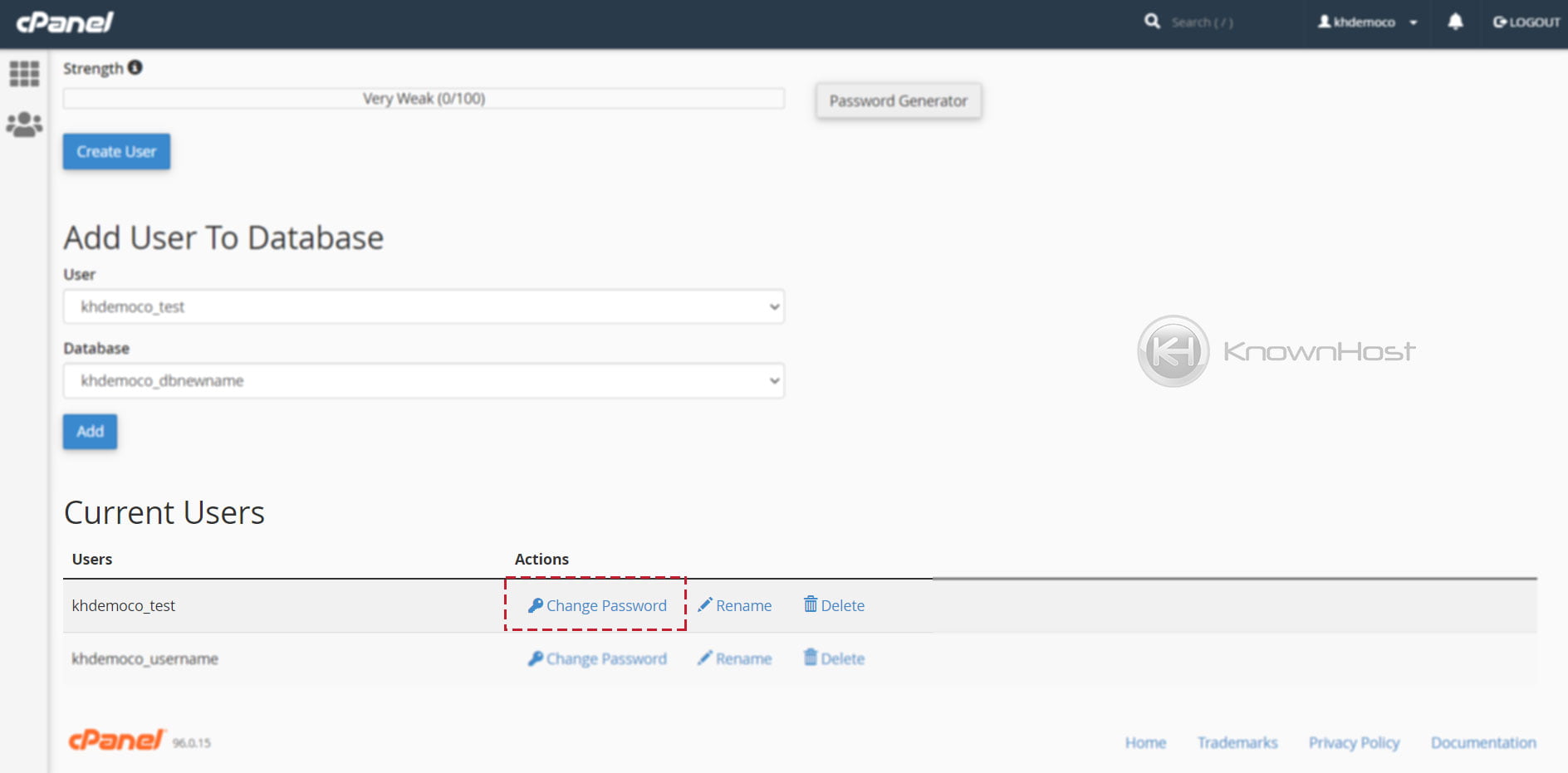The image size is (1568, 773).
Task: Click the Strength info icon
Action: click(135, 68)
